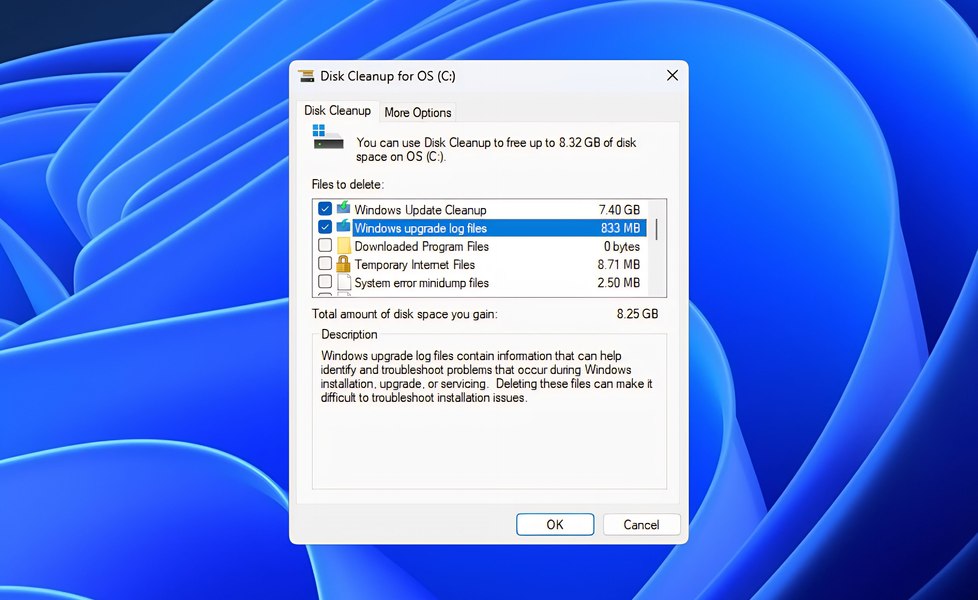Uncheck the Windows Update Cleanup checkbox
This screenshot has width=978, height=600.
[x=325, y=209]
